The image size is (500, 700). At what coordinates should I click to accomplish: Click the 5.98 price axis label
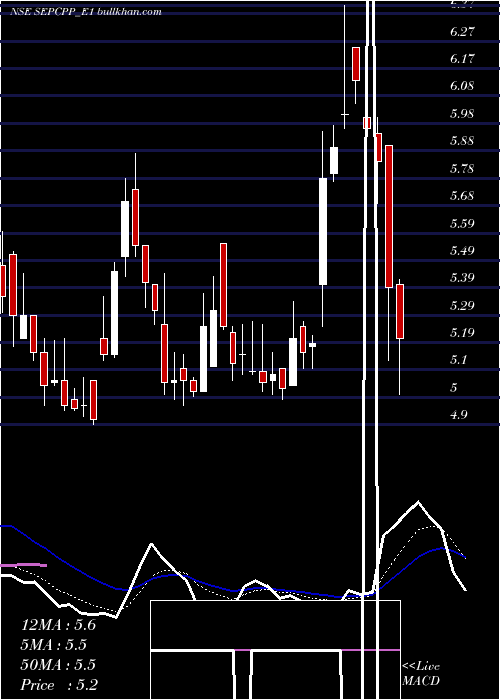(462, 113)
